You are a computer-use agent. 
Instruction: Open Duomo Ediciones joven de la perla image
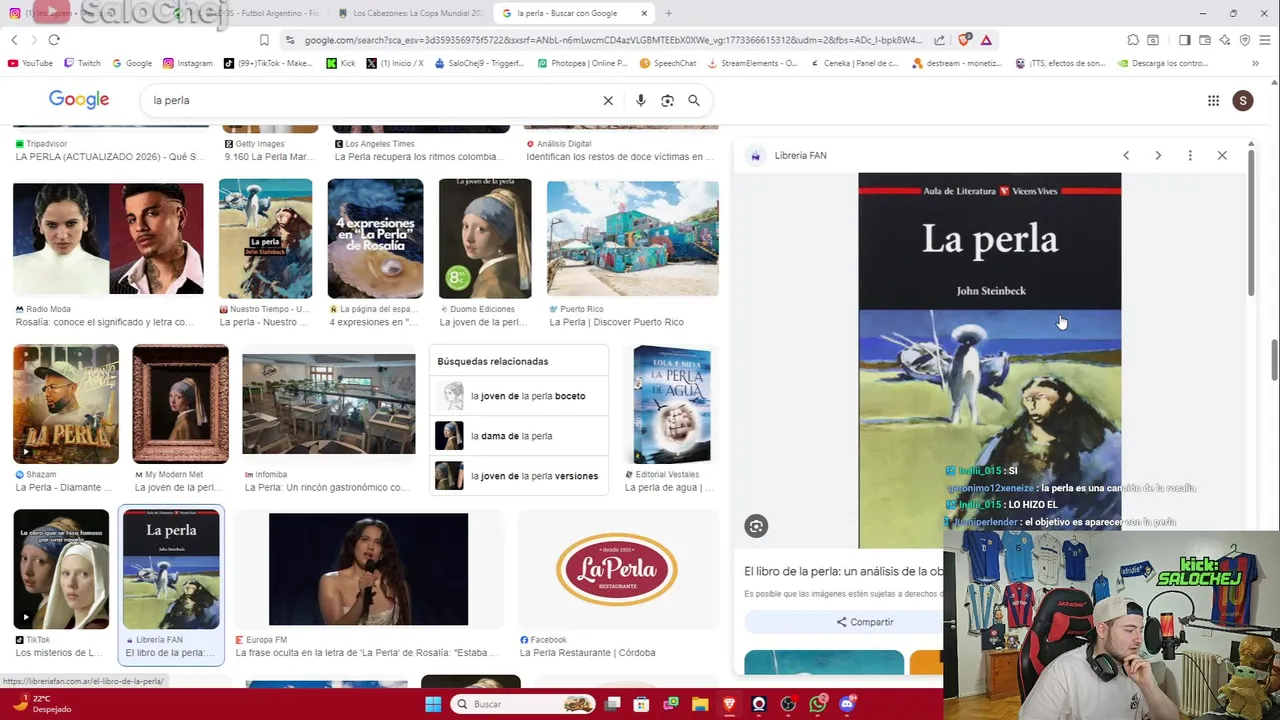point(485,238)
